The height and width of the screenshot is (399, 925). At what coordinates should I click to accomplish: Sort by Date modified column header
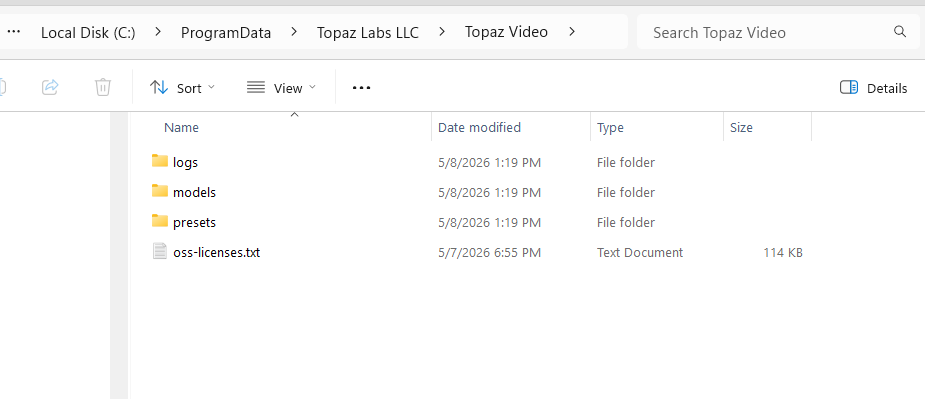tap(479, 127)
